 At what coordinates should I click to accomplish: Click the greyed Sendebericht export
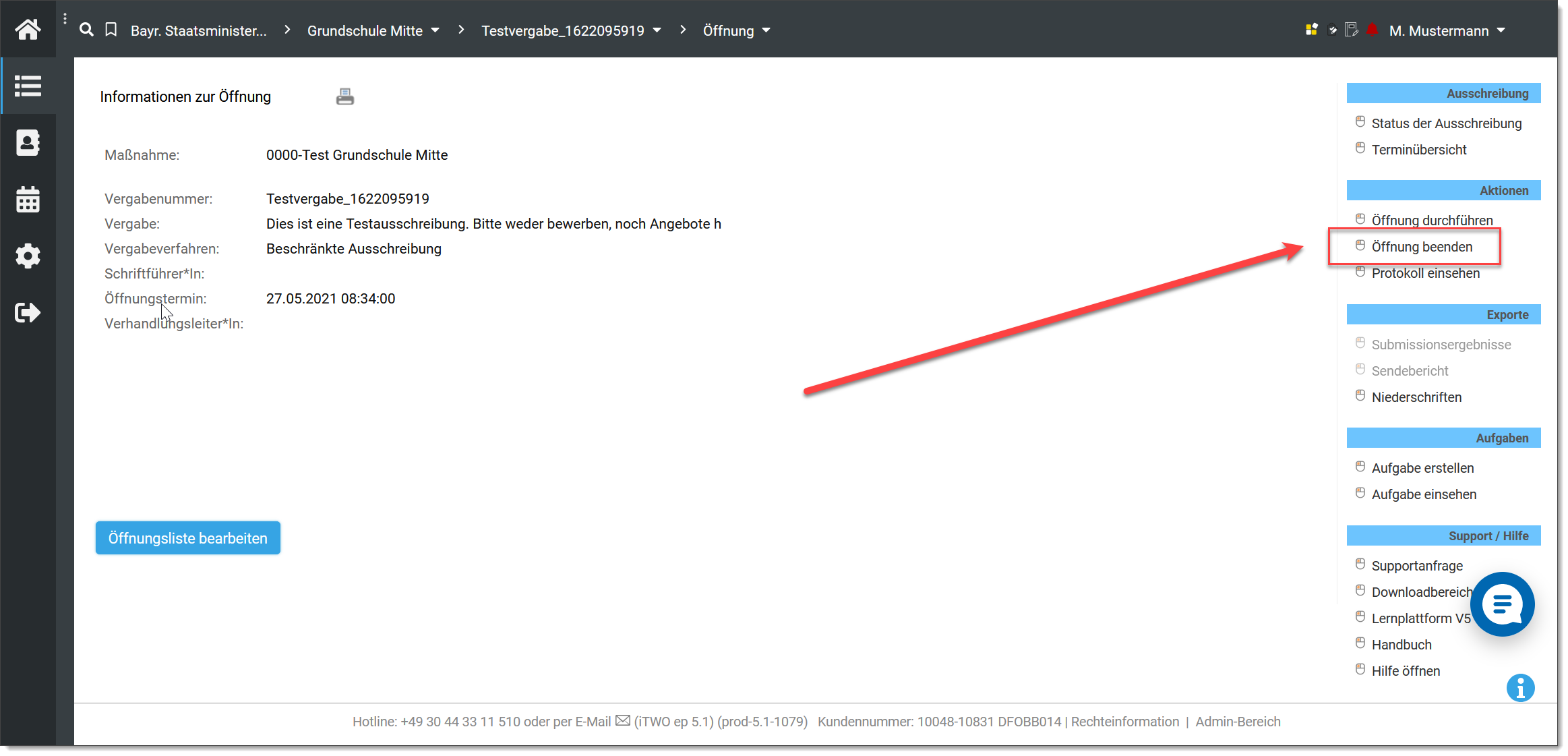pos(1410,371)
